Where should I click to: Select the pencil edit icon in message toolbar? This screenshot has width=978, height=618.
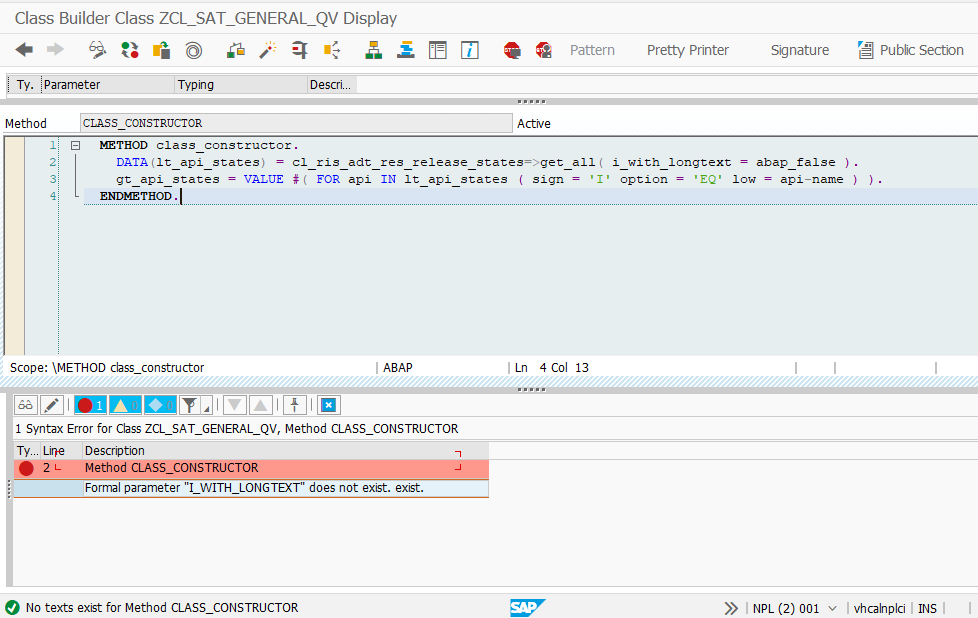(50, 405)
